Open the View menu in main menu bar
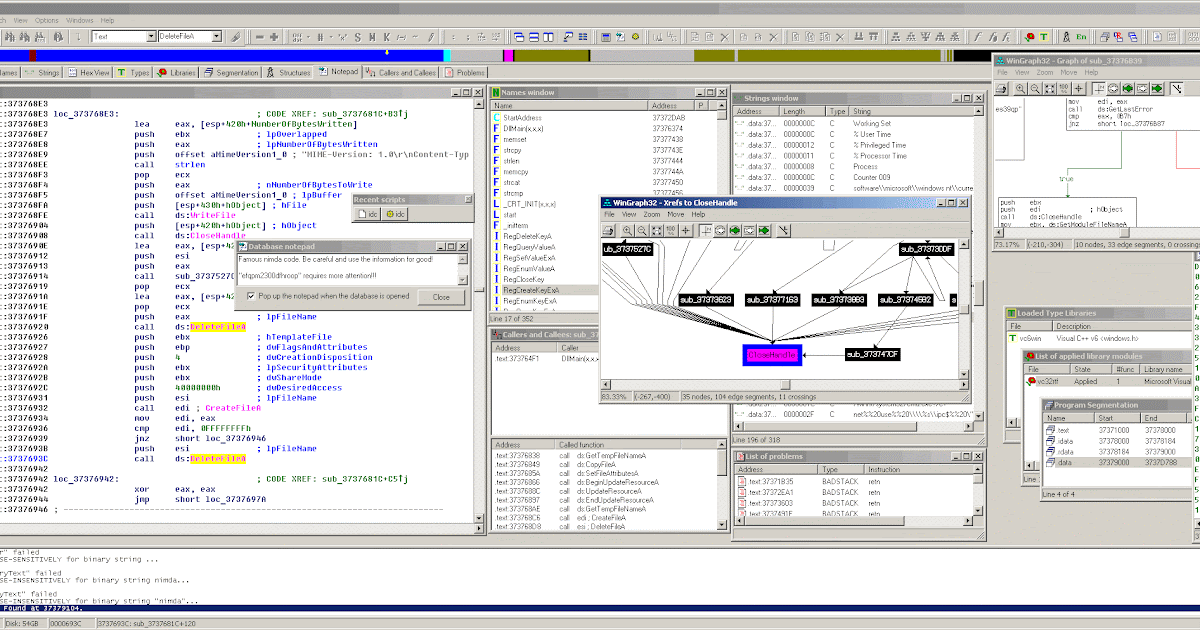 [x=18, y=20]
